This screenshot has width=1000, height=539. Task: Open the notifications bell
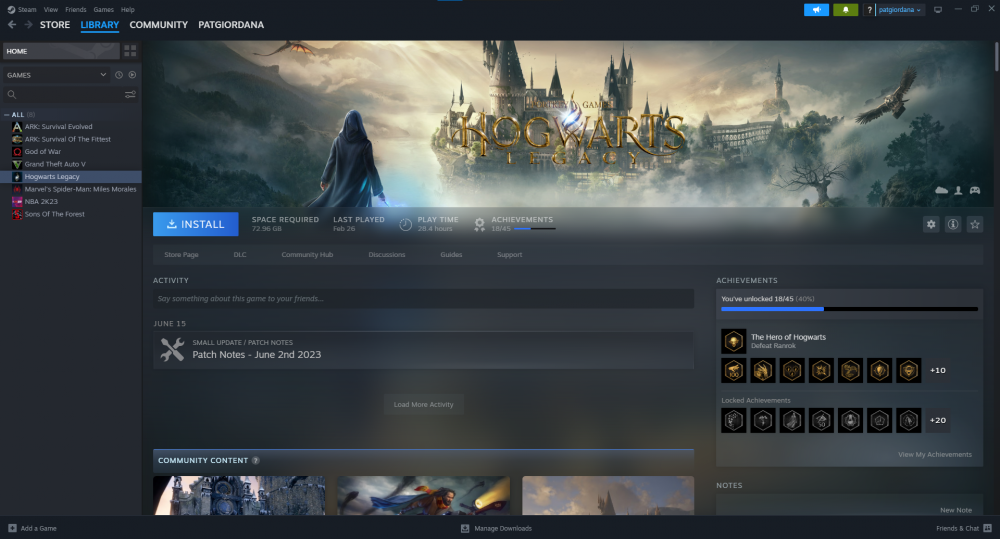846,10
